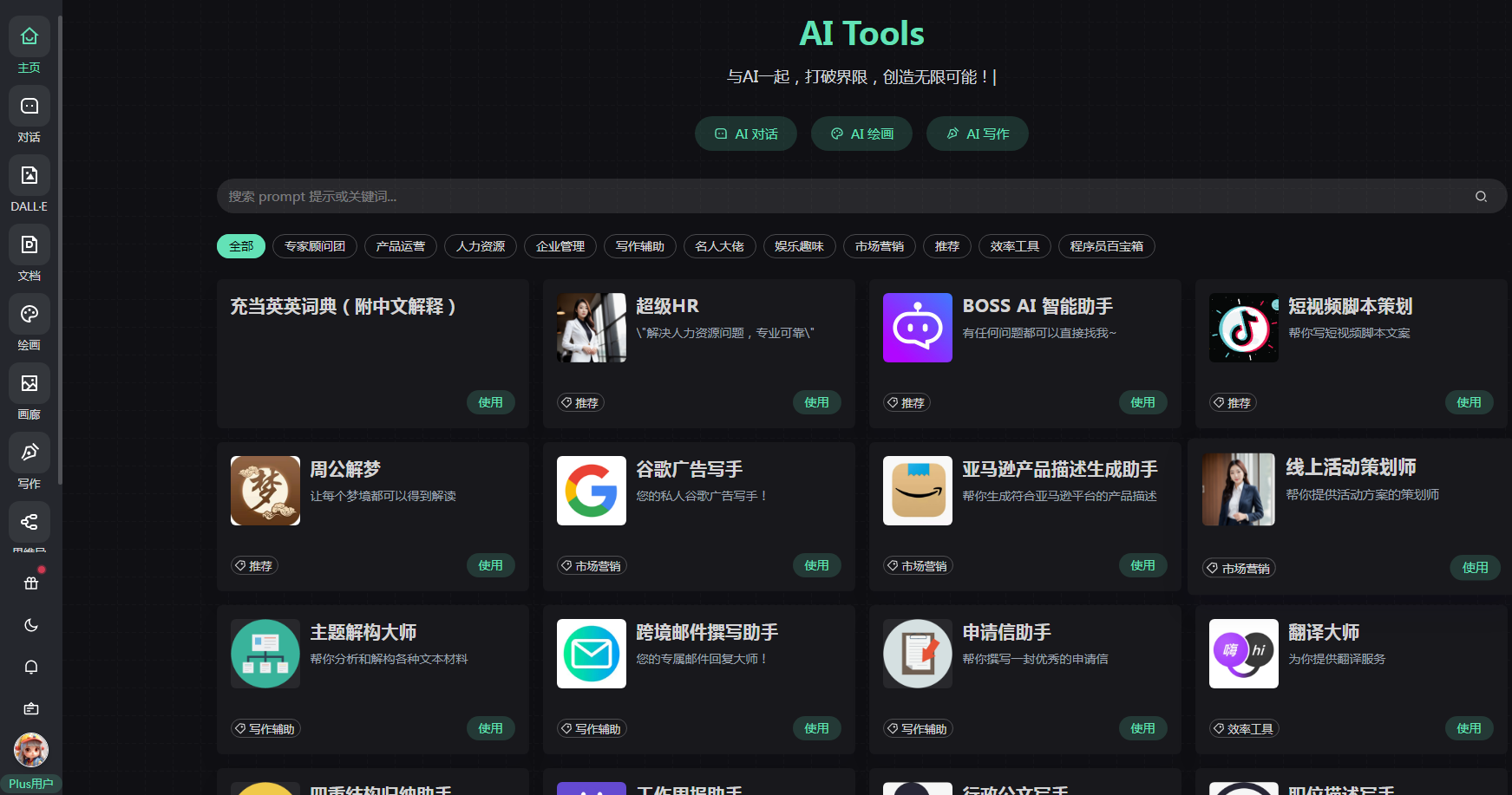This screenshot has height=795, width=1512.
Task: Open the 文档 document icon in sidebar
Action: [x=29, y=244]
